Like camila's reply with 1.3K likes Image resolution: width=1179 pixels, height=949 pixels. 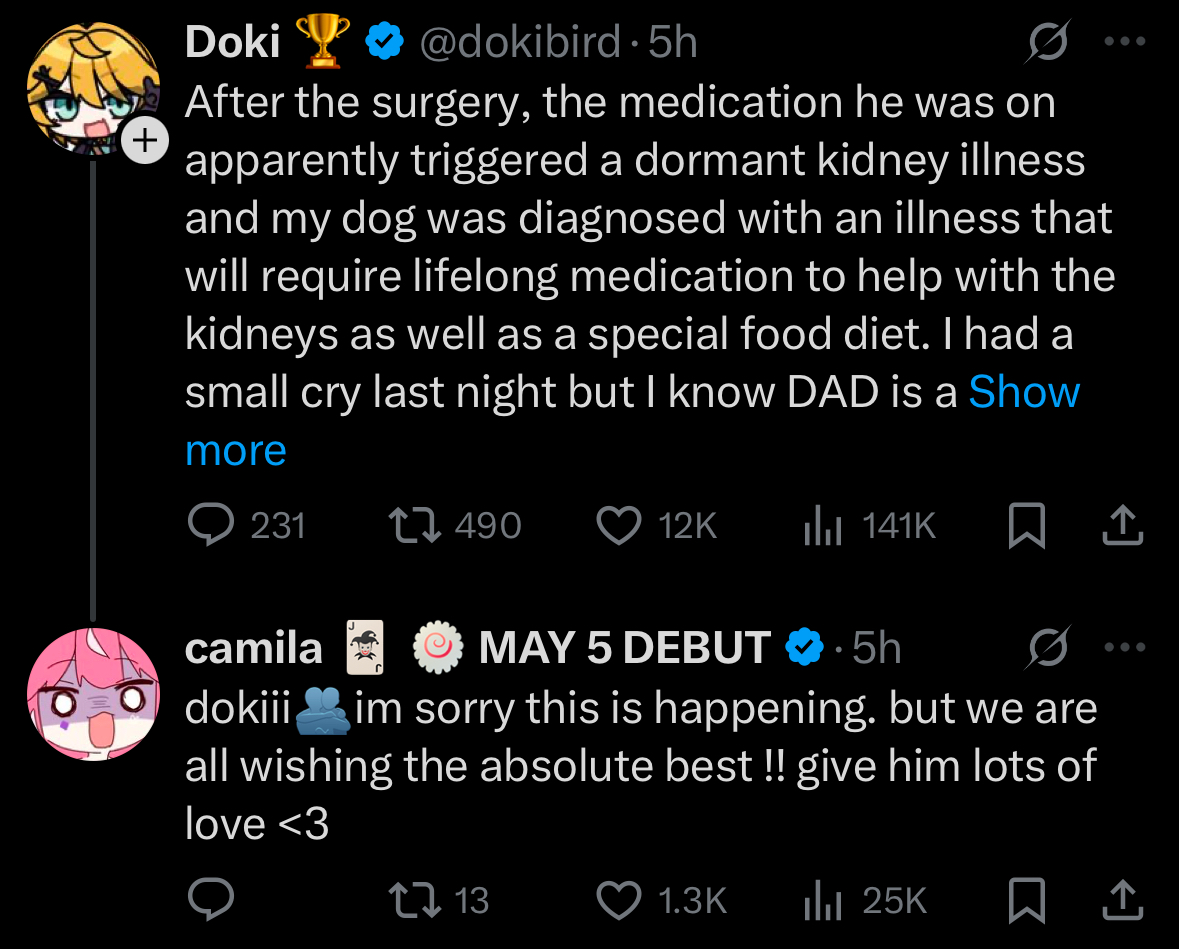[619, 901]
